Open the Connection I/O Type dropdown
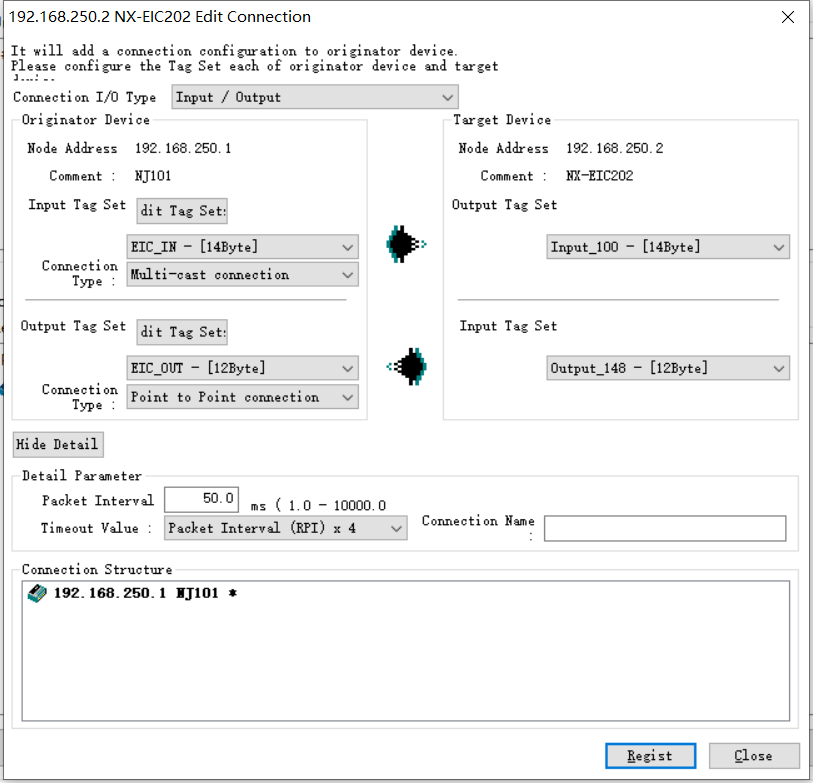Viewport: 813px width, 783px height. [x=315, y=97]
